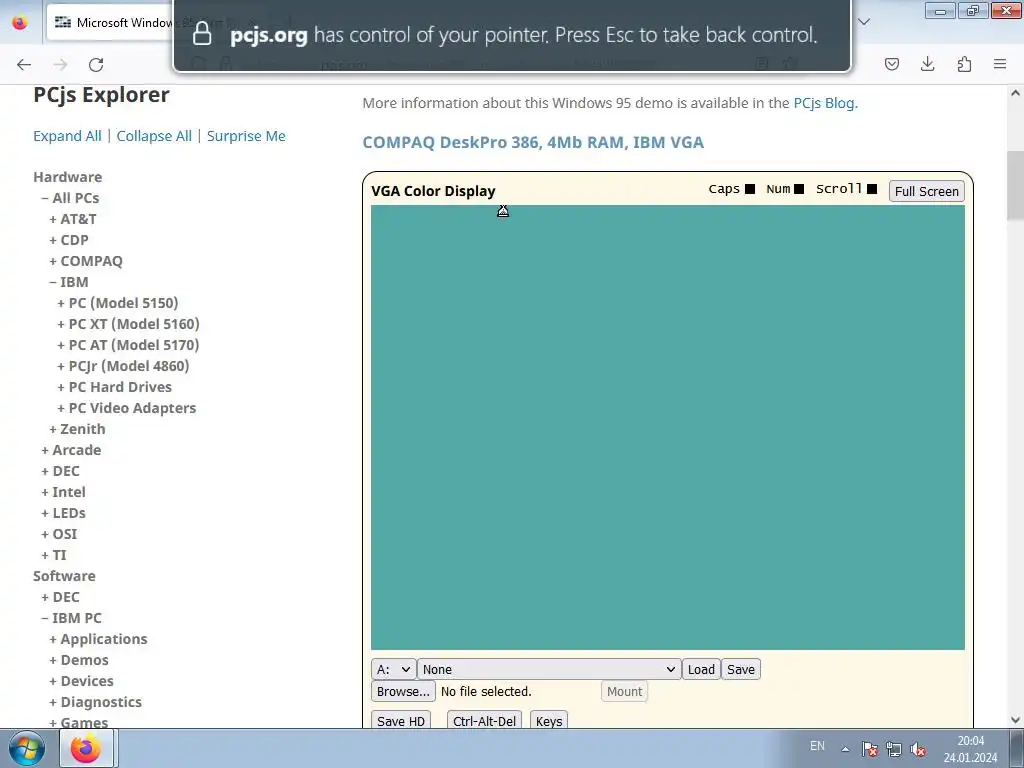Toggle the Scroll lock indicator
This screenshot has height=768, width=1024.
pos(872,189)
